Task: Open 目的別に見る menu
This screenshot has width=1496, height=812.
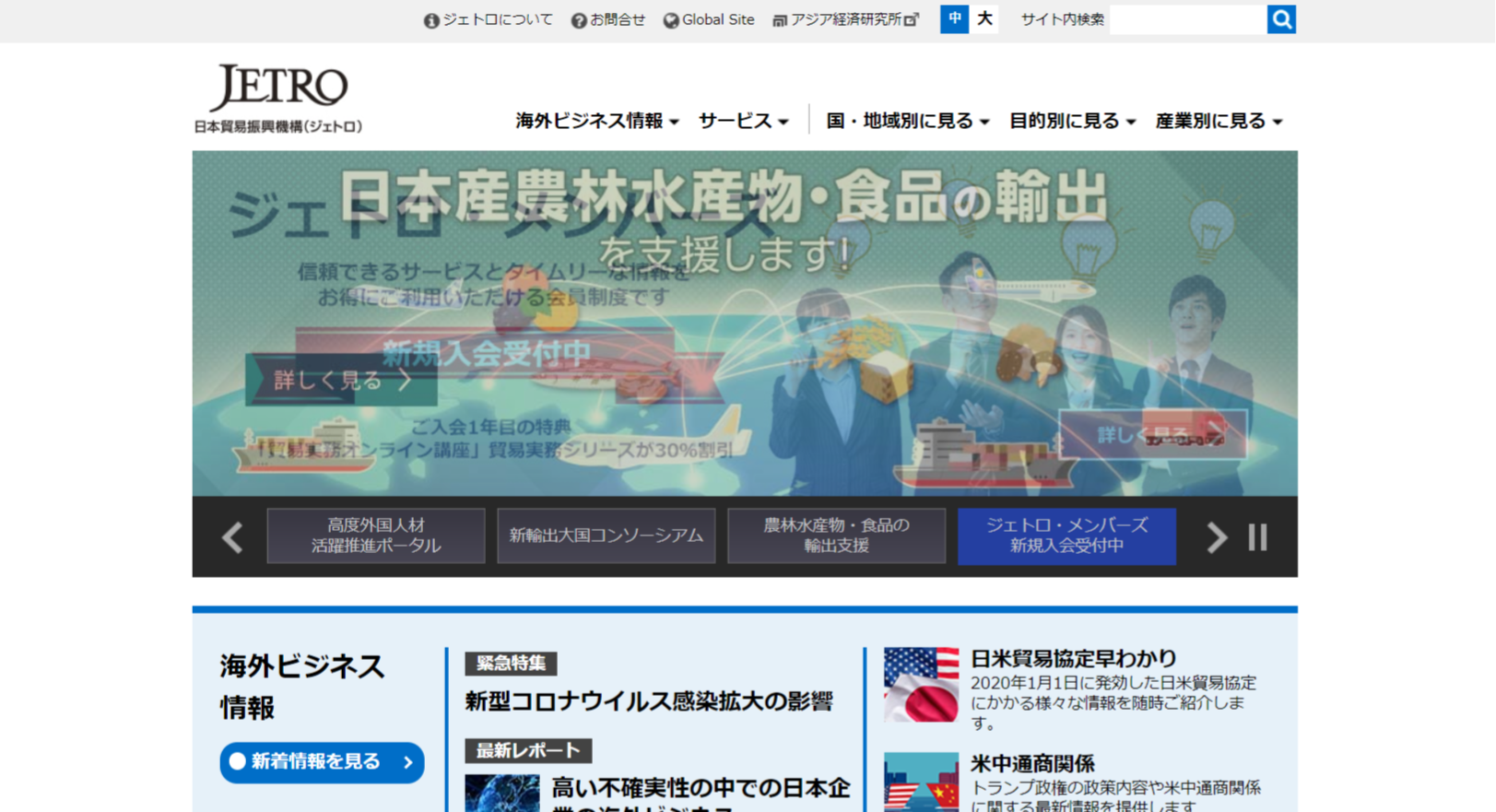Action: 1072,121
